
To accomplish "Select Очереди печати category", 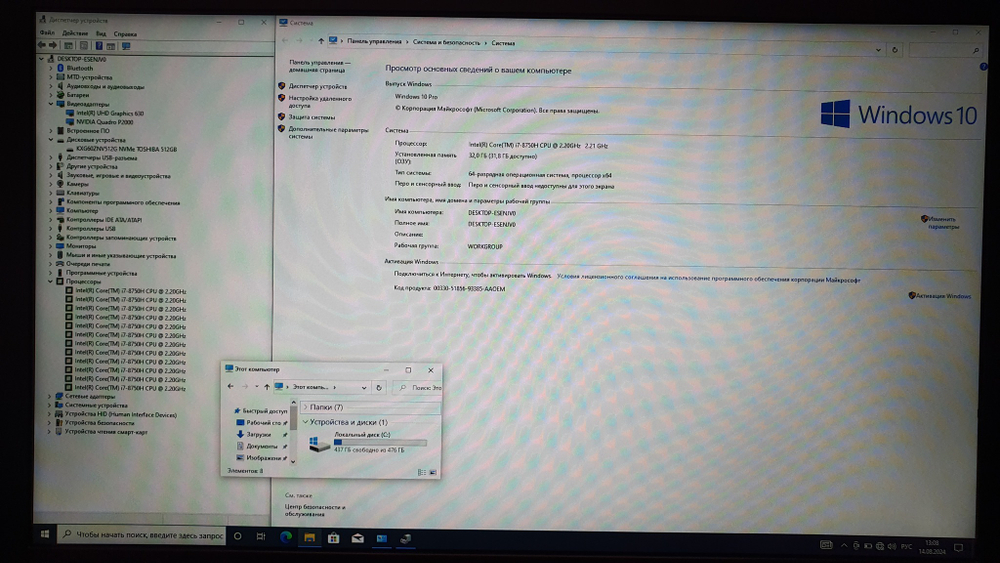I will pos(88,263).
